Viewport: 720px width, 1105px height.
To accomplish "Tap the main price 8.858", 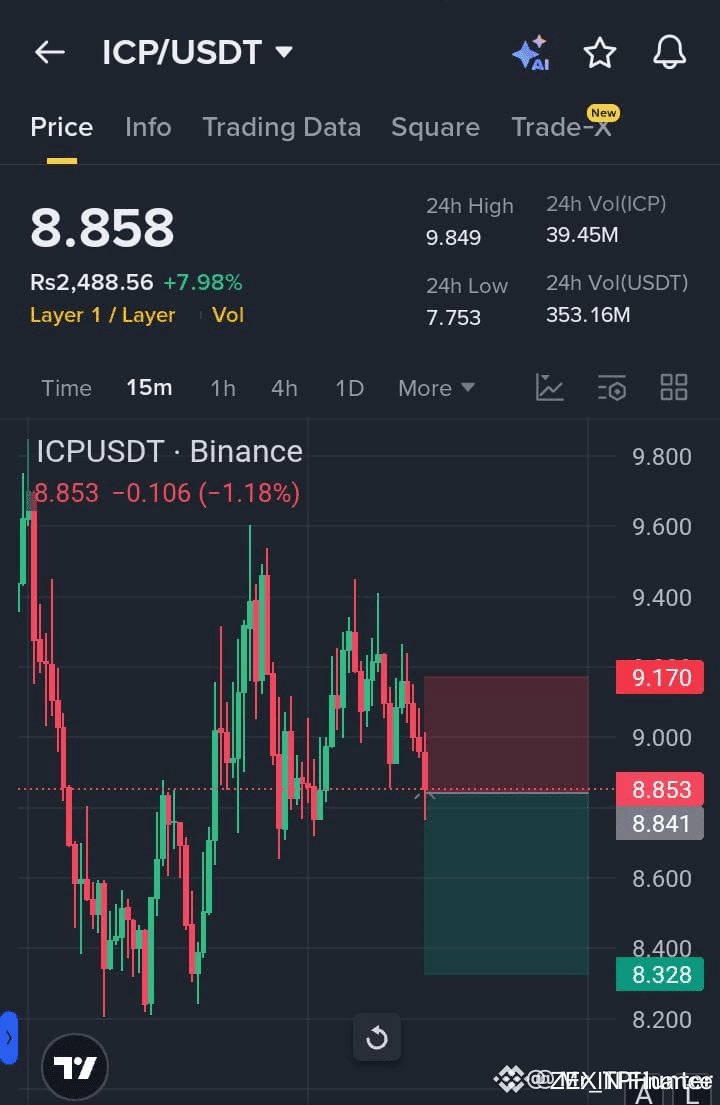I will [102, 228].
